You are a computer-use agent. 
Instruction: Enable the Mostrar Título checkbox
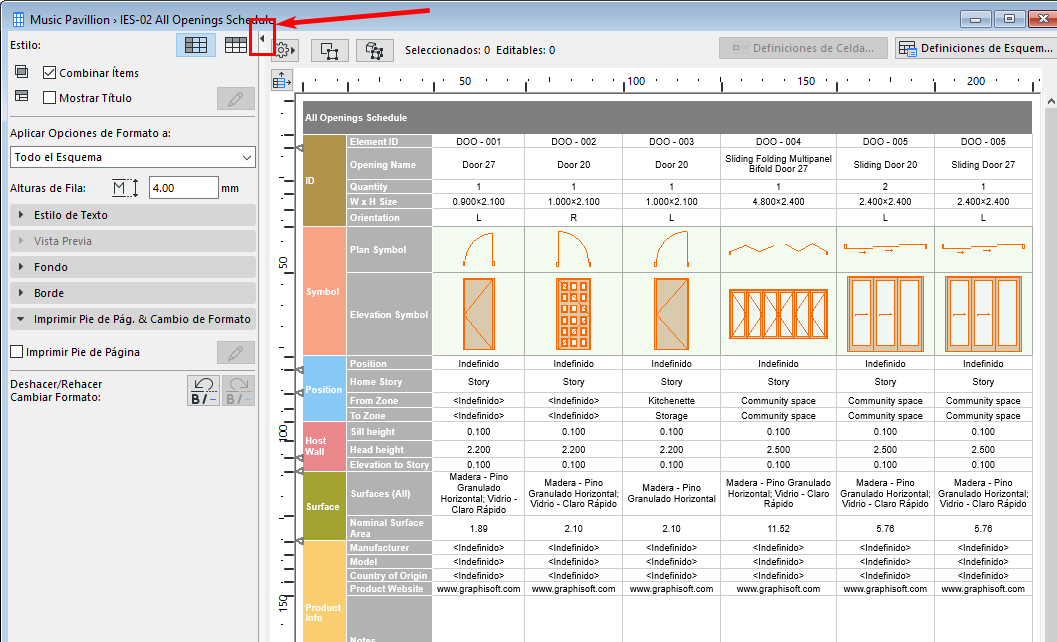click(50, 98)
